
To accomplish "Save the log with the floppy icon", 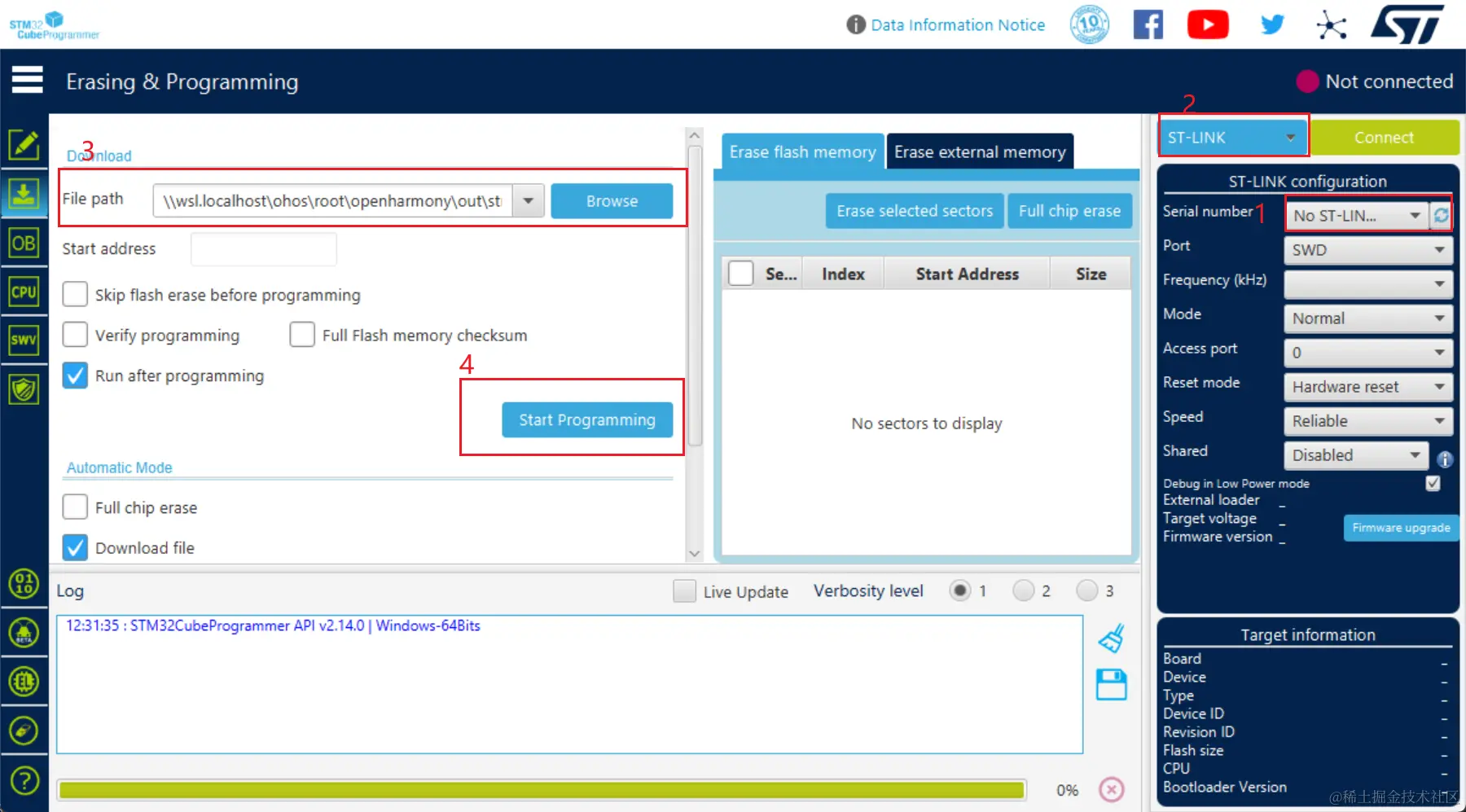I will 1112,685.
